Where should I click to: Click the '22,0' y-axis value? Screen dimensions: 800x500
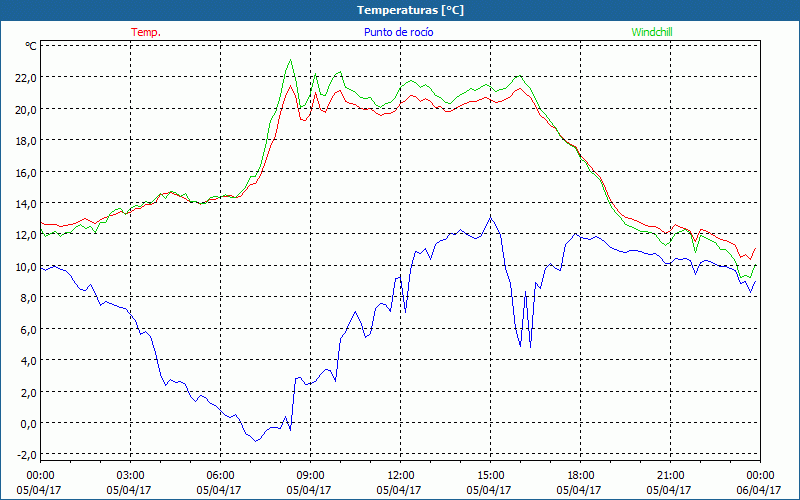pyautogui.click(x=27, y=78)
